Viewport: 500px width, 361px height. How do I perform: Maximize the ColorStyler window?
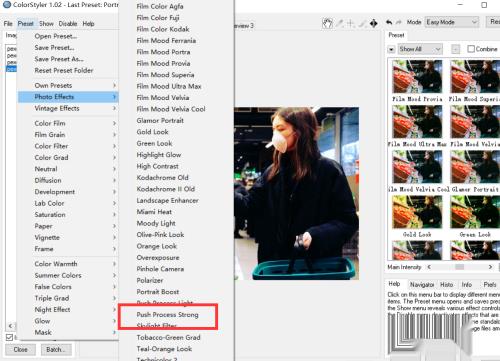tap(484, 5)
